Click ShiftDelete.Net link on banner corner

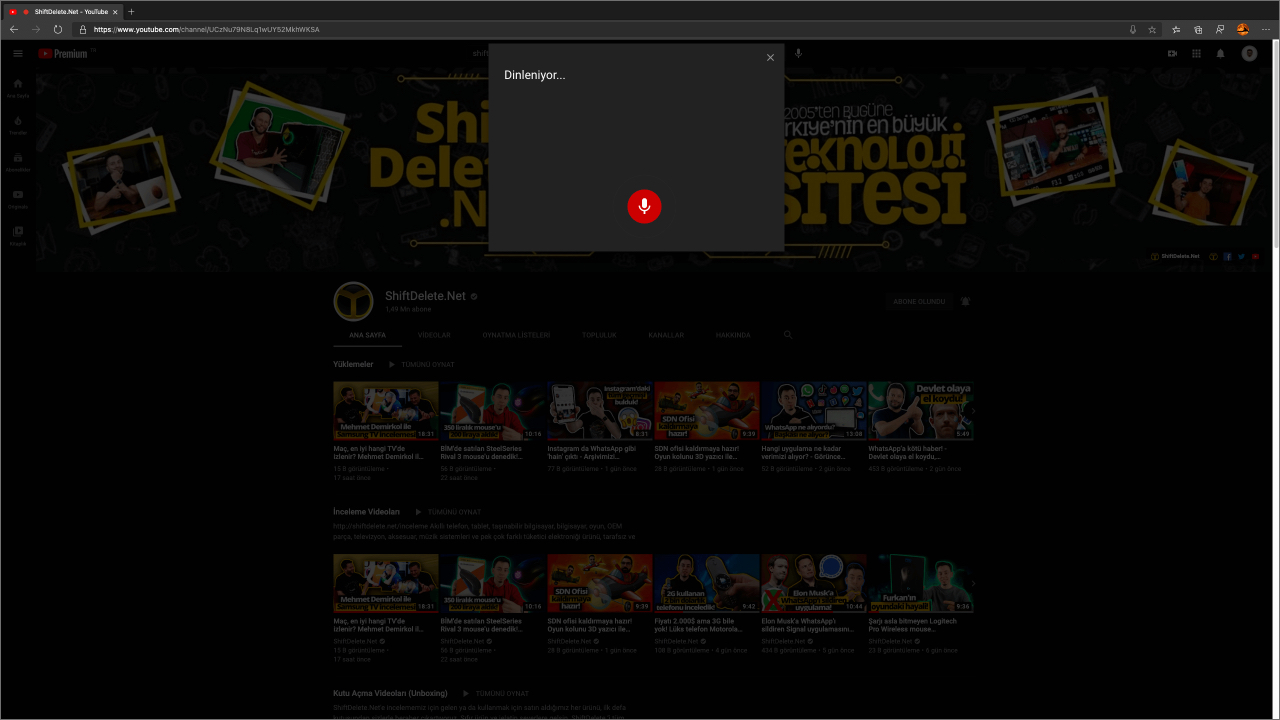[1174, 256]
